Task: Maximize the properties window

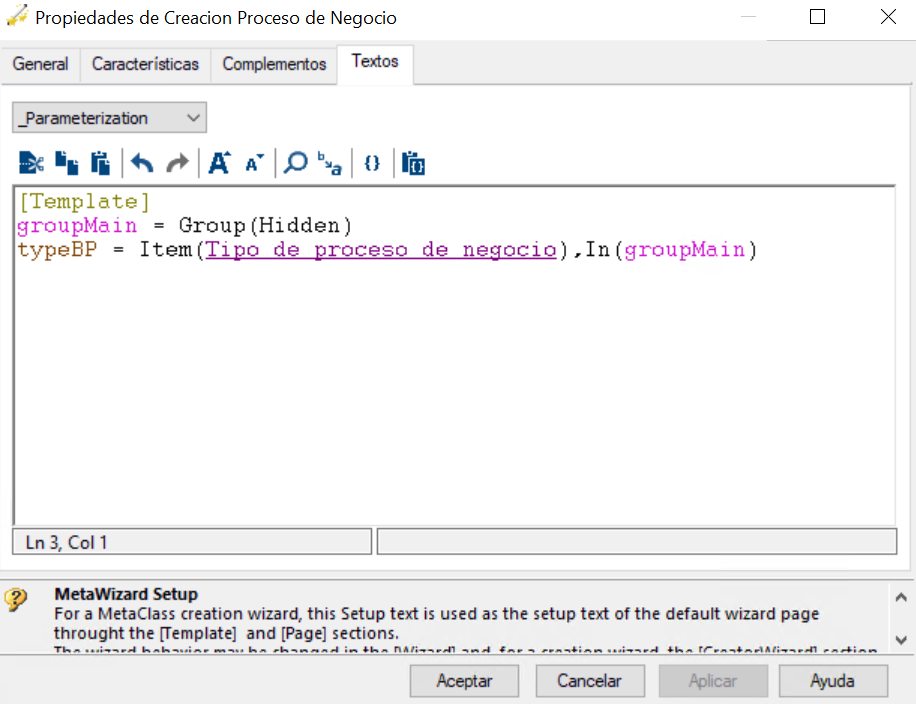Action: point(817,17)
